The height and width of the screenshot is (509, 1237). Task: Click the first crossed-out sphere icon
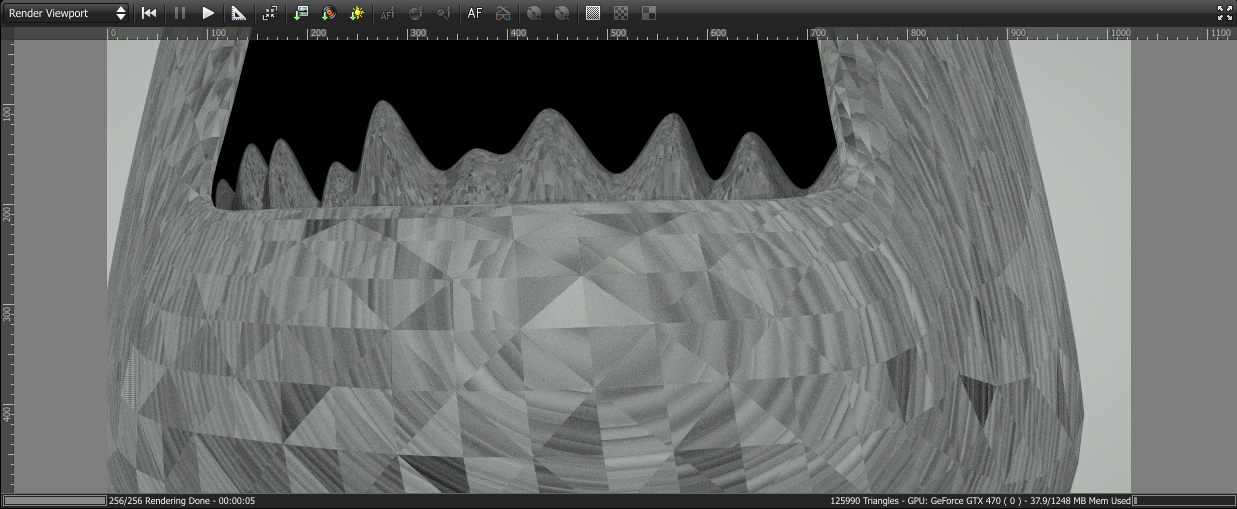pos(534,13)
